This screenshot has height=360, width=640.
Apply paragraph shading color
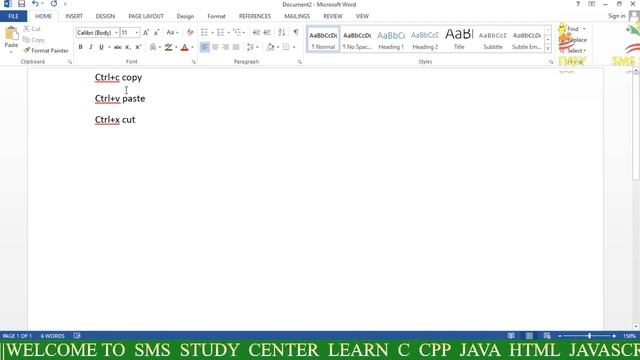[x=270, y=47]
